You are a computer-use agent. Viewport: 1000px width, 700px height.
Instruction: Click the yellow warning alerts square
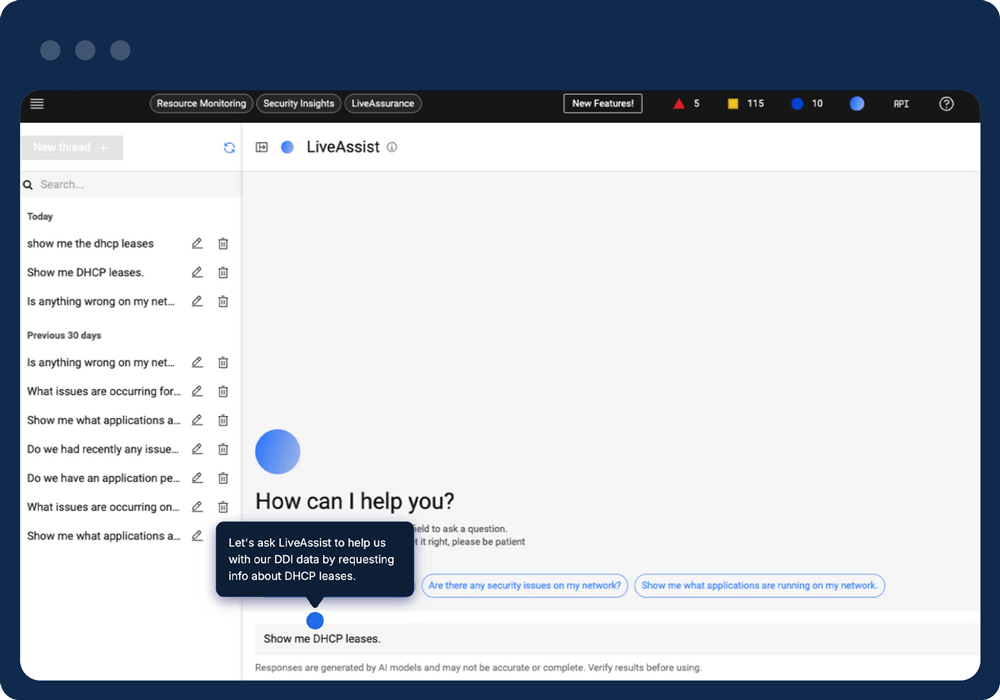[733, 104]
